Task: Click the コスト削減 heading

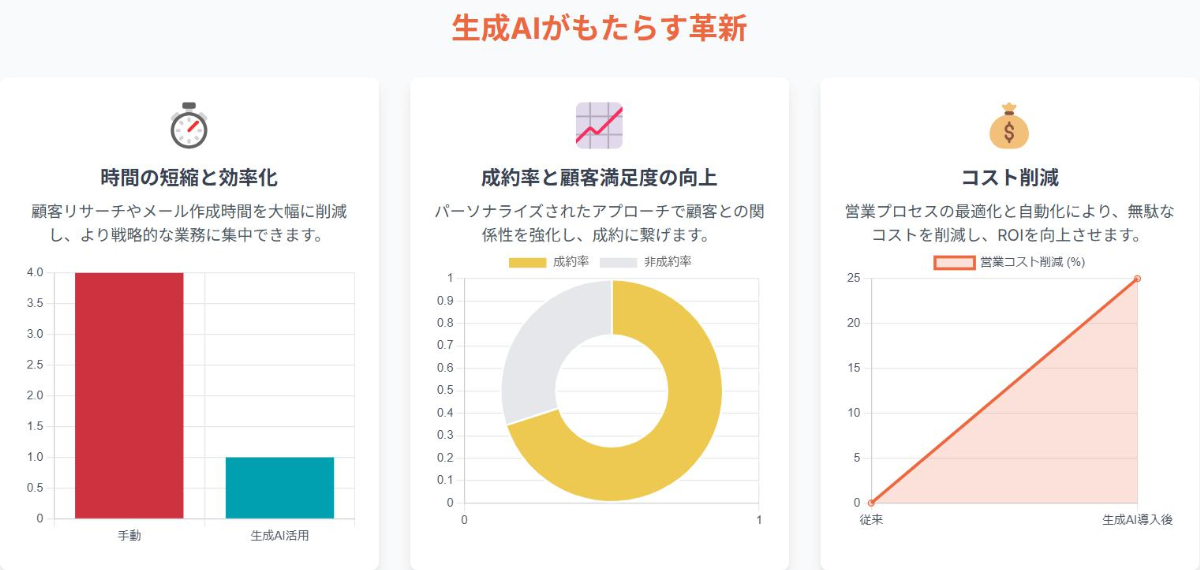Action: (x=1009, y=178)
